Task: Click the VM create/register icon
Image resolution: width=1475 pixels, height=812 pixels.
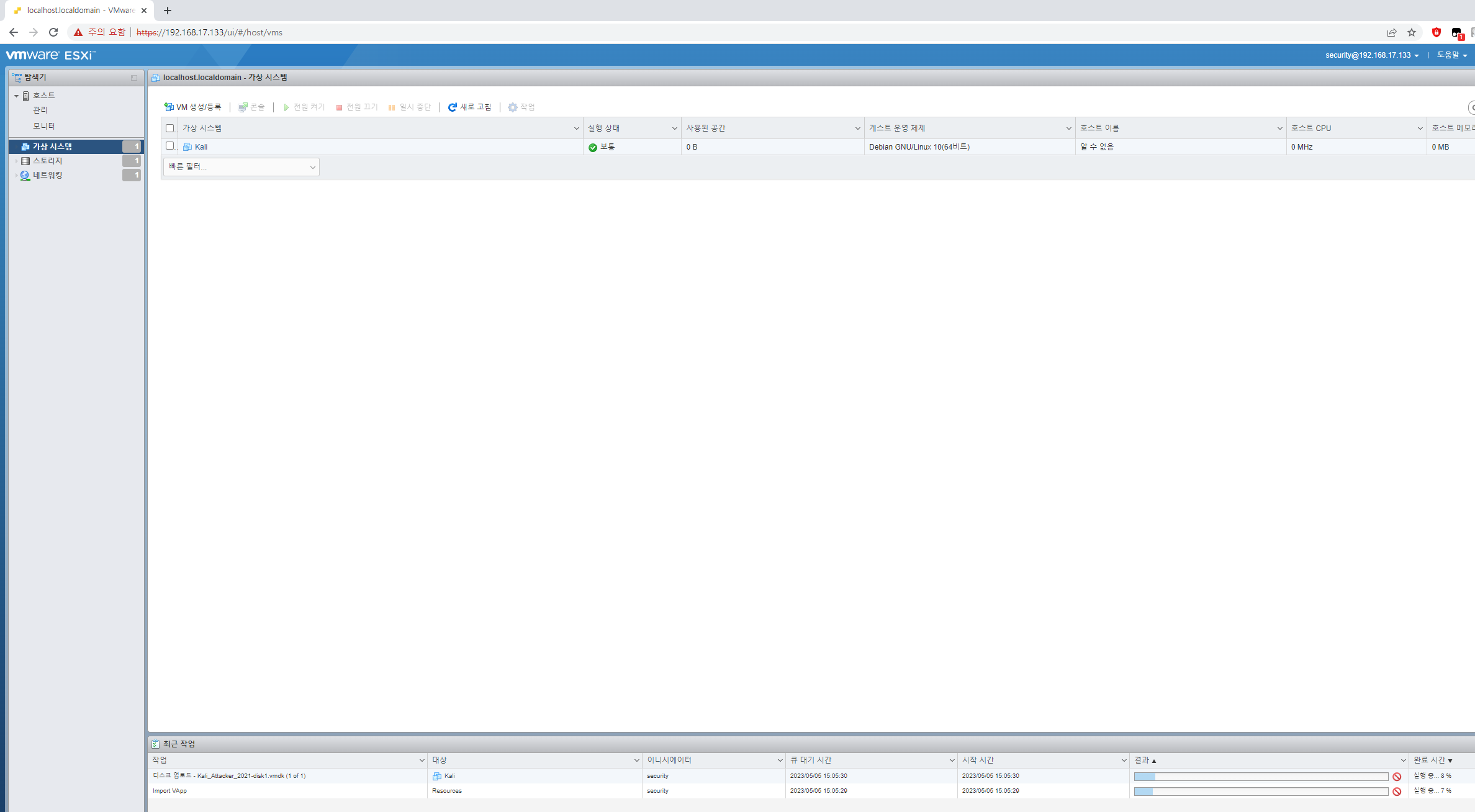Action: [x=168, y=107]
